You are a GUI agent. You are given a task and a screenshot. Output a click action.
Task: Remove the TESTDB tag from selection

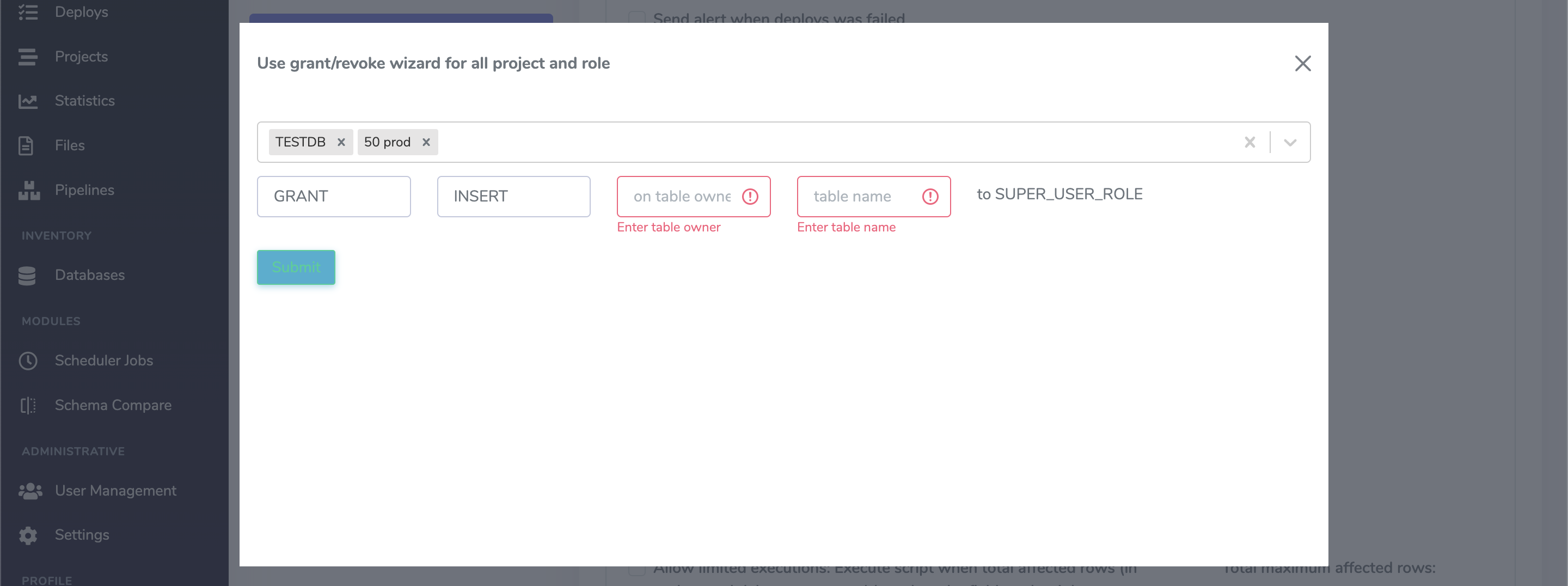(341, 142)
